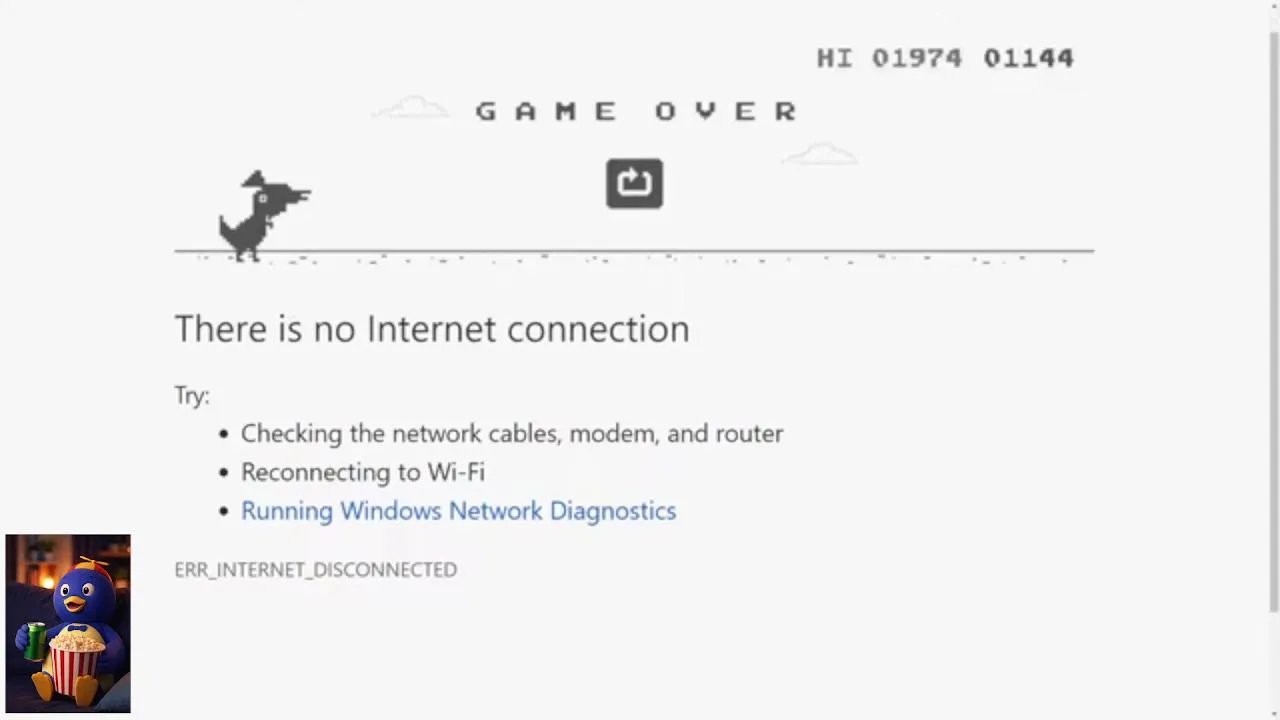Screen dimensions: 1280x720
Task: Restart the dino game with the replay icon
Action: (x=634, y=184)
